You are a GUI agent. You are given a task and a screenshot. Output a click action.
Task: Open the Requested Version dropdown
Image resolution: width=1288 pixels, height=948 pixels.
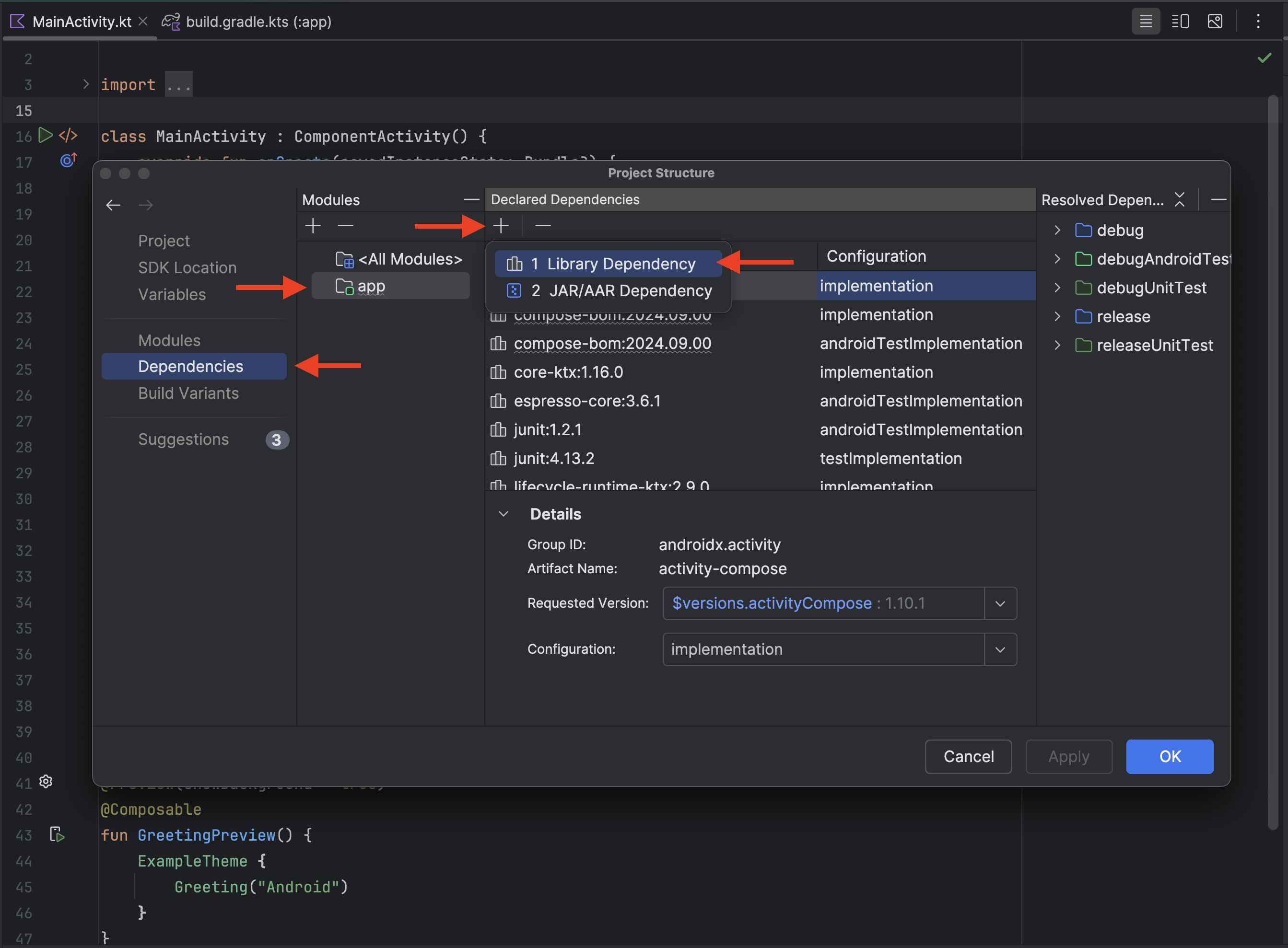[1000, 603]
